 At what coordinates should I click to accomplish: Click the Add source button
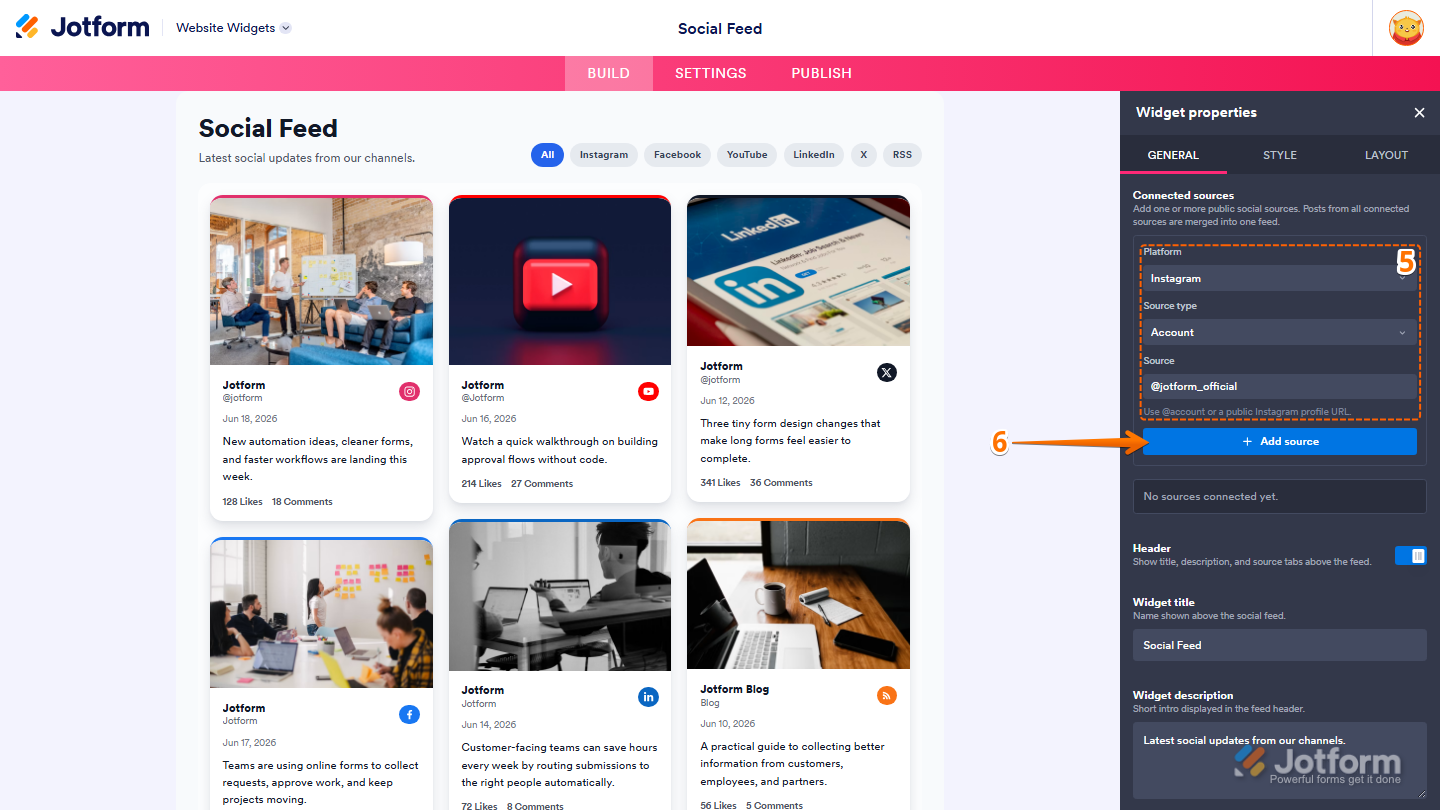pos(1280,441)
